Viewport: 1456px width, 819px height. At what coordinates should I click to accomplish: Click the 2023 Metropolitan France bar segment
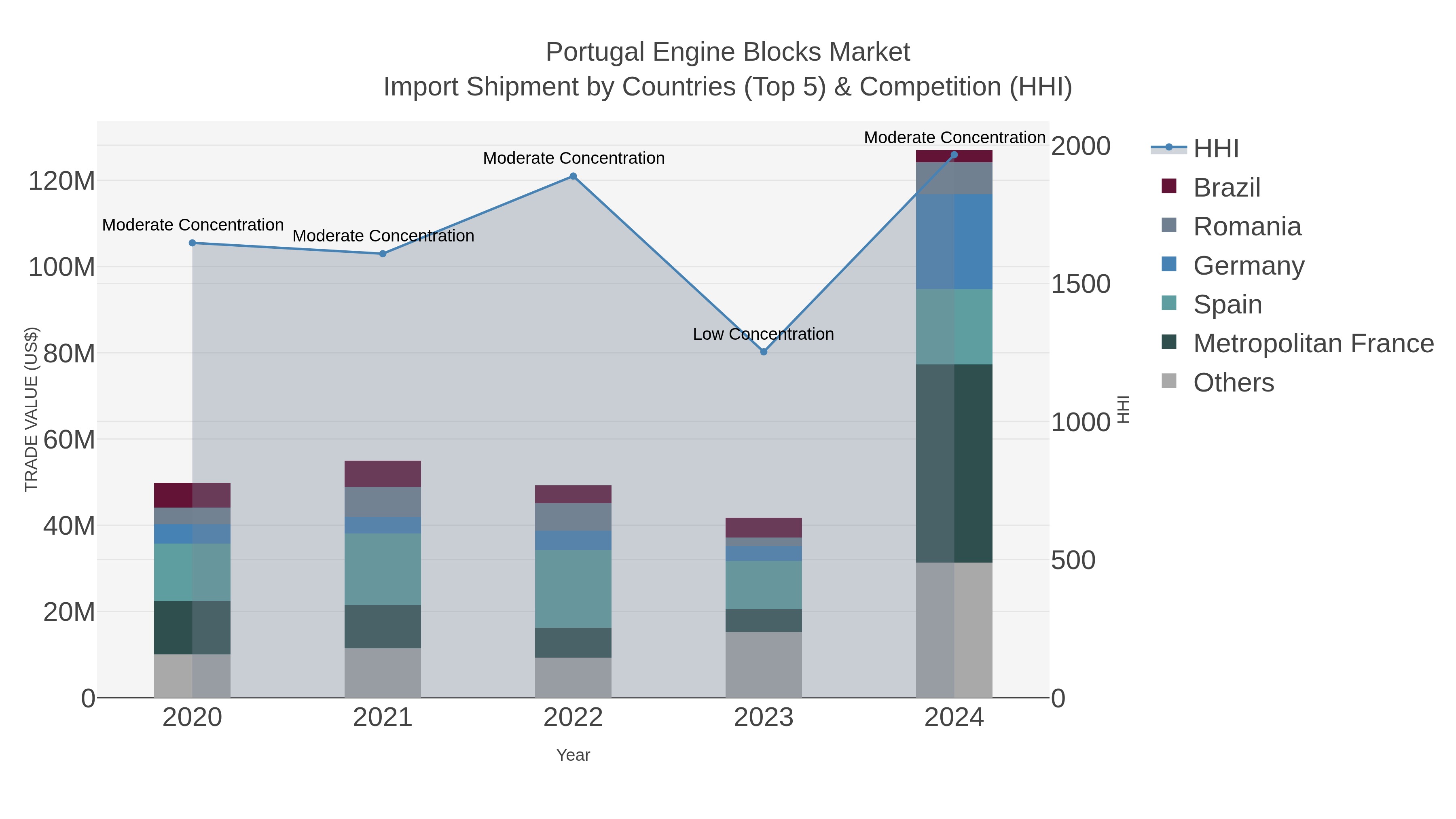(x=764, y=620)
